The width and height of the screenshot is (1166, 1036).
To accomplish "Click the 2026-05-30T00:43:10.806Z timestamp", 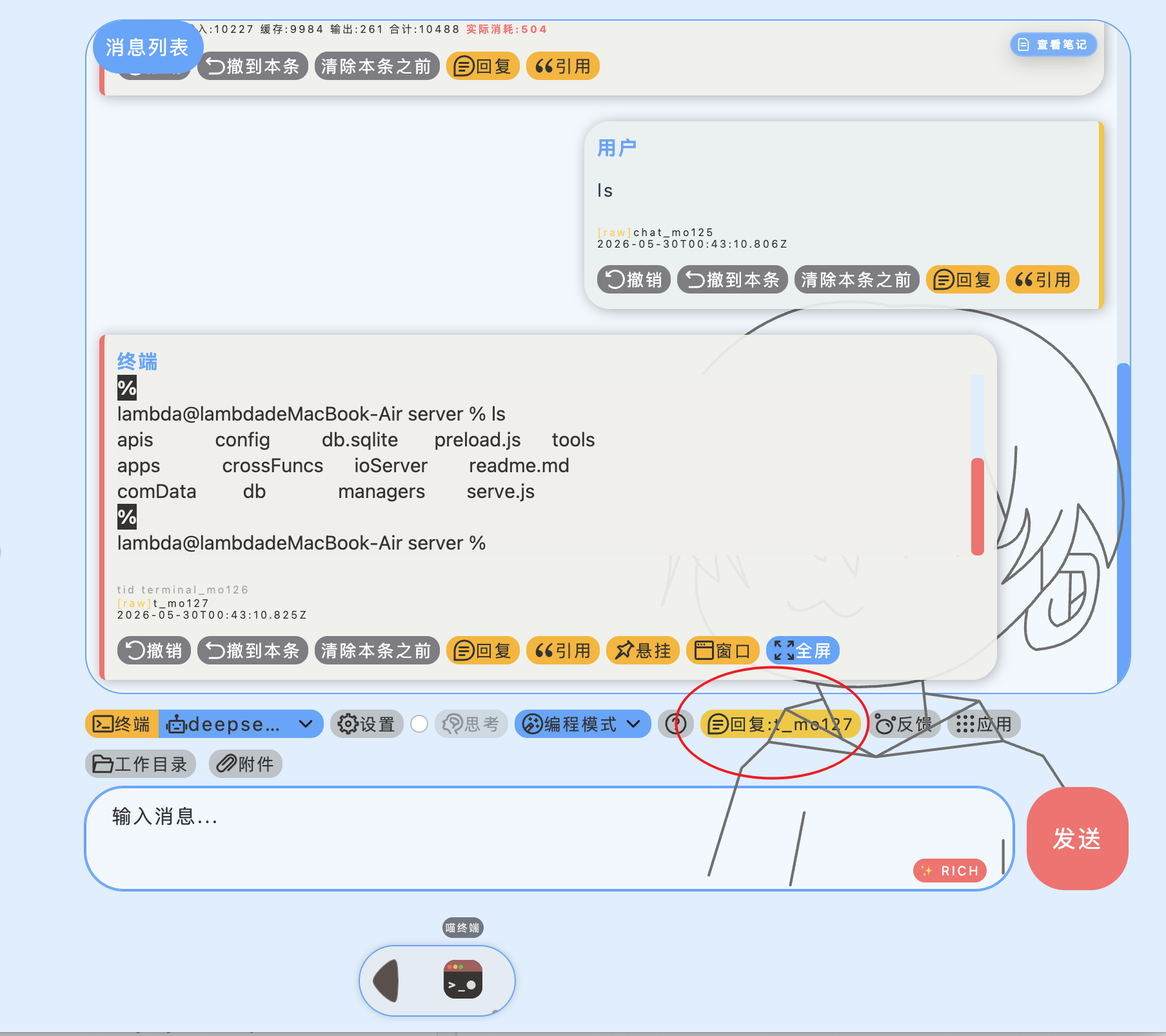I will tap(693, 244).
